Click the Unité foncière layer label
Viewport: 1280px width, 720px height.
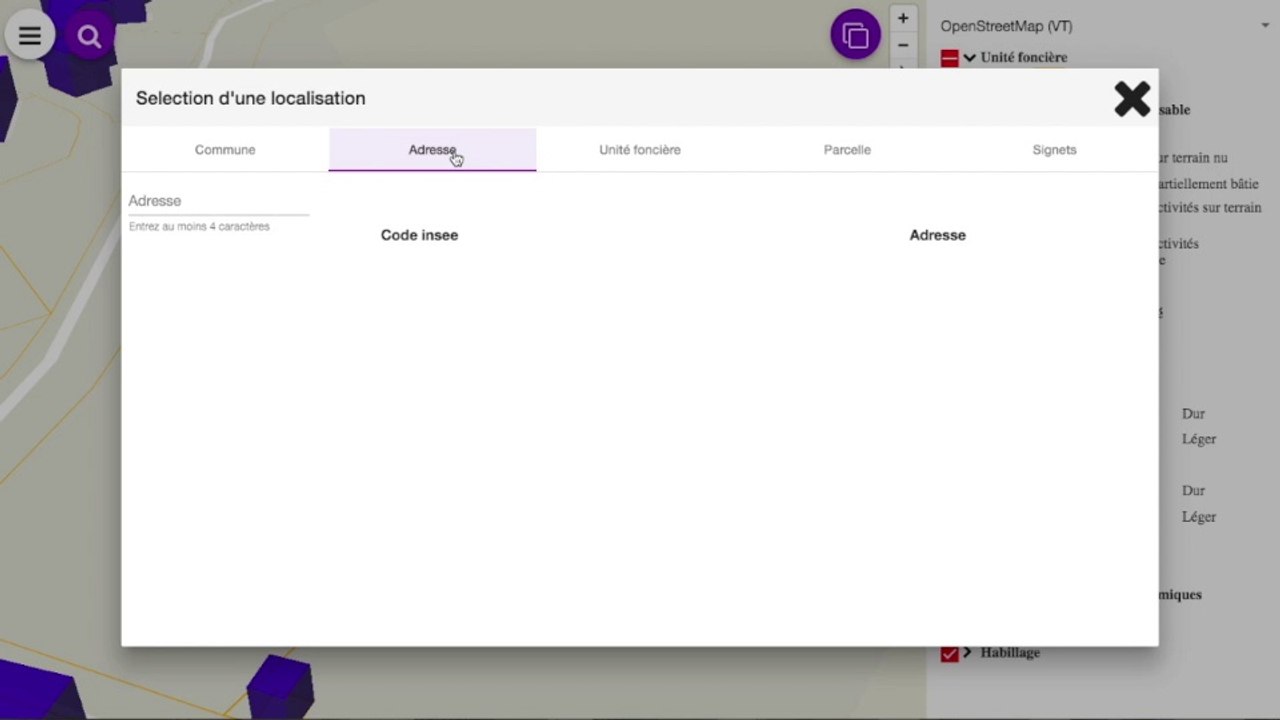[1024, 57]
